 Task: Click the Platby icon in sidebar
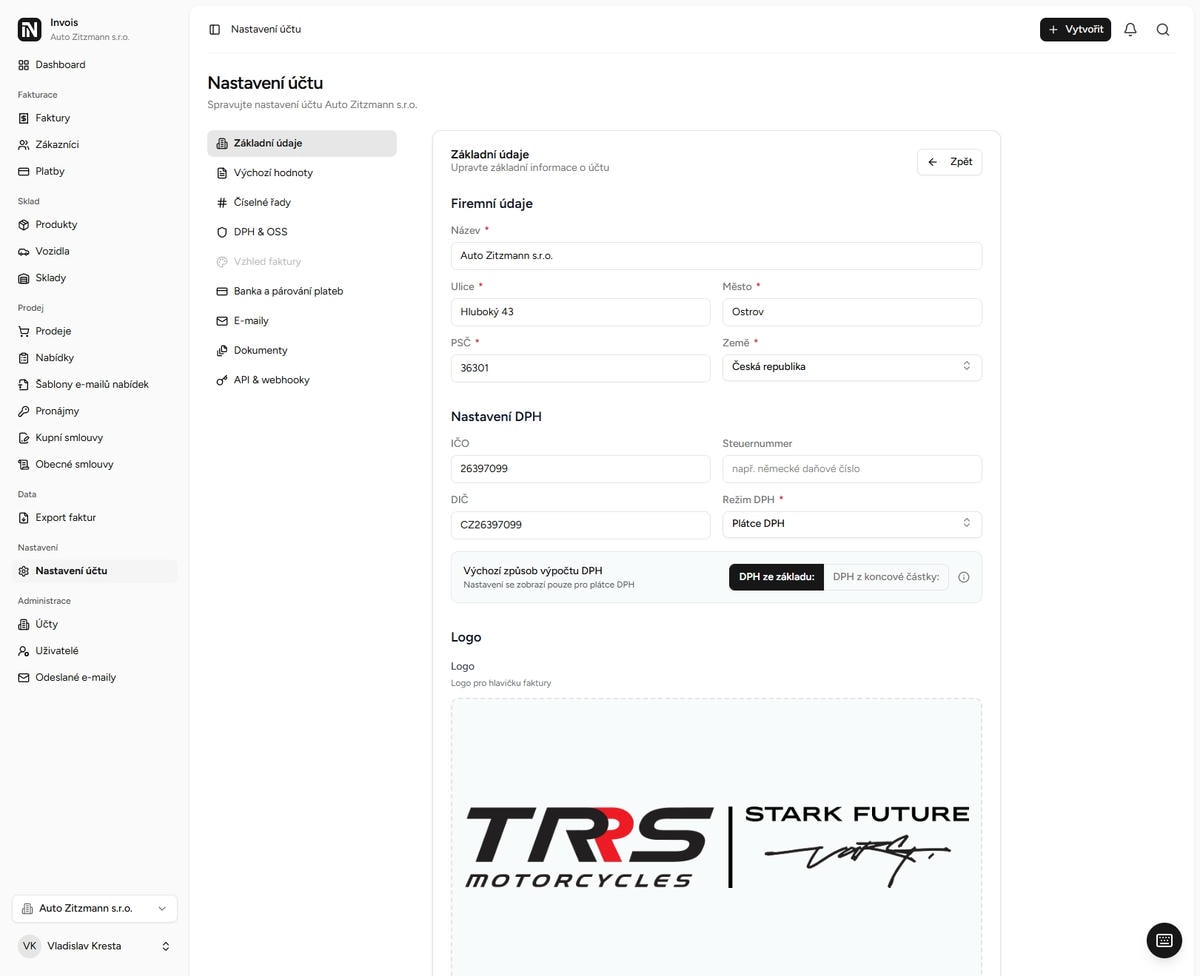point(24,171)
